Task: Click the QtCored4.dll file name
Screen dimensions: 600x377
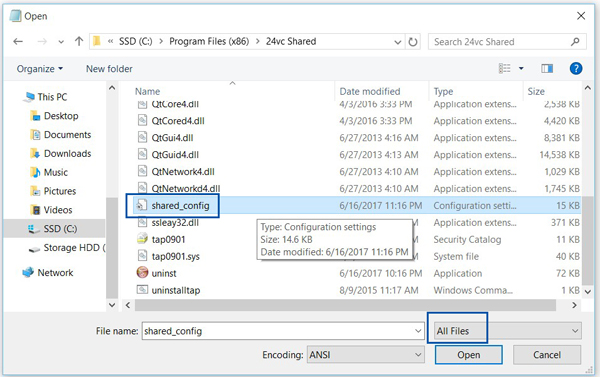Action: (178, 121)
